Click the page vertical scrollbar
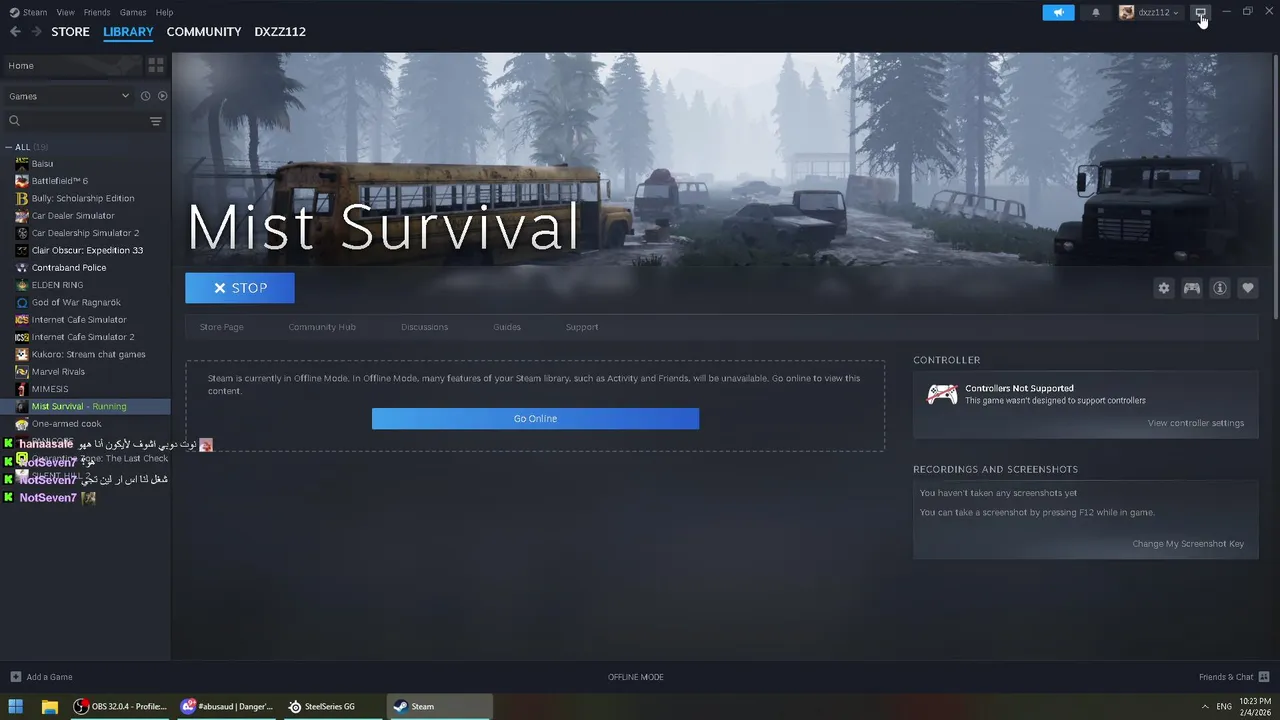This screenshot has width=1280, height=720. (x=1276, y=185)
